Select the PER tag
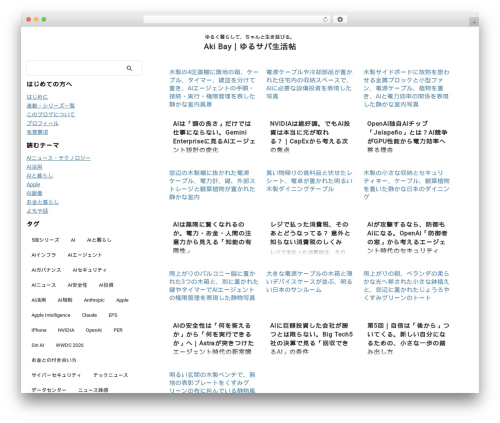Viewport: 500px width, 423px height. (x=118, y=330)
